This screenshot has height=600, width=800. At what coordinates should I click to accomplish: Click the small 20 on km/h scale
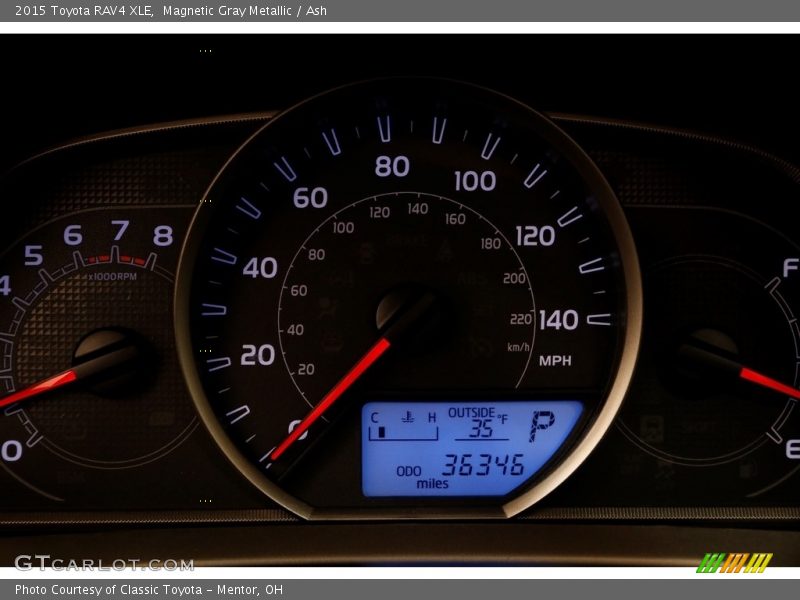point(306,369)
